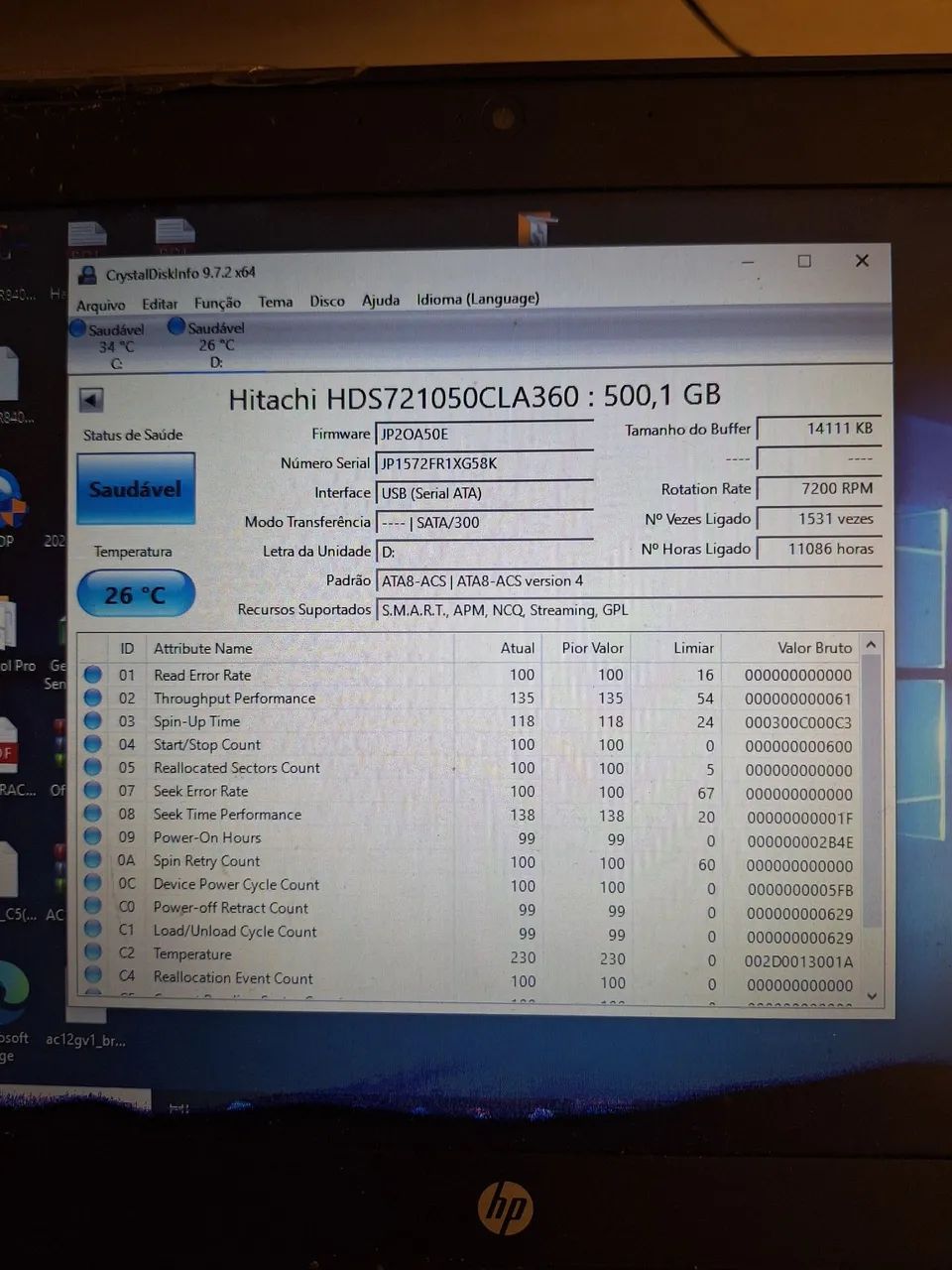The width and height of the screenshot is (952, 1270).
Task: Select the Power-On Hours attribute name
Action: pos(207,837)
